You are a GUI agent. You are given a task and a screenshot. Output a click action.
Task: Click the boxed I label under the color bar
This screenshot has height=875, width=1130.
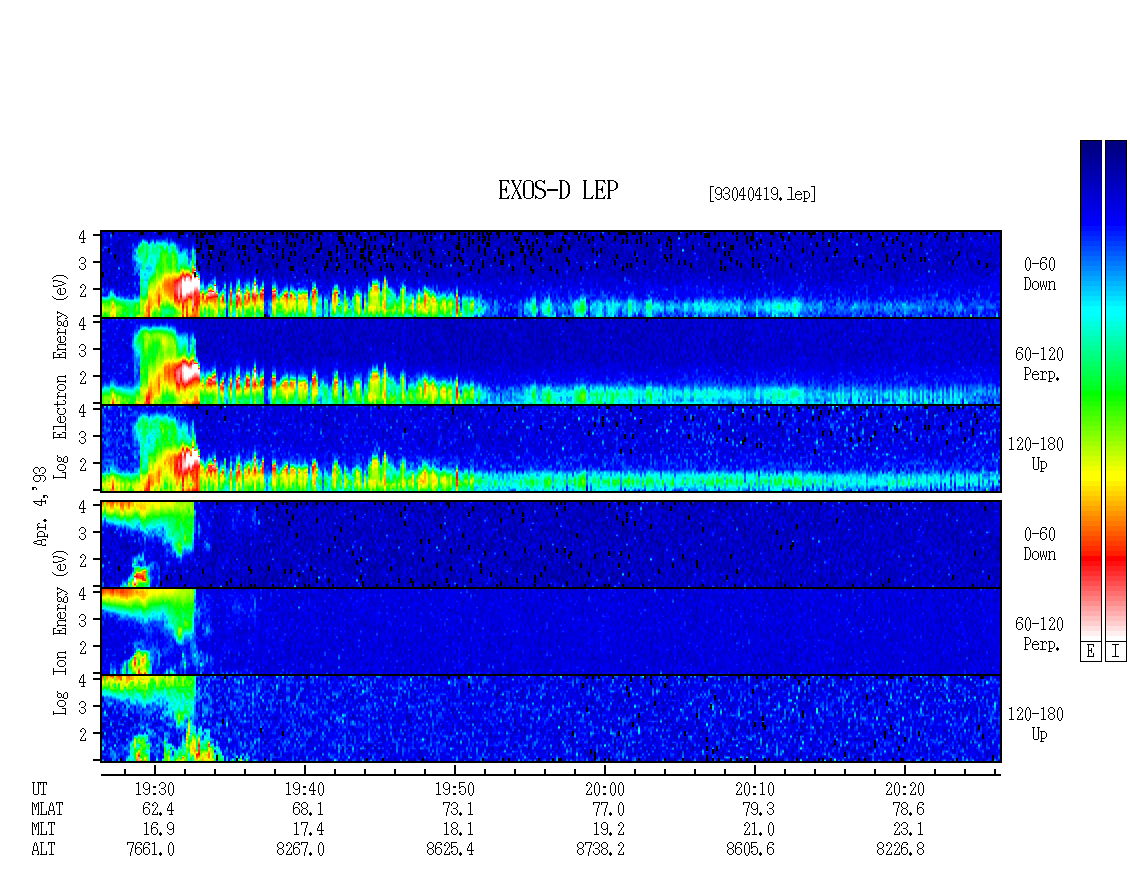[x=1116, y=652]
